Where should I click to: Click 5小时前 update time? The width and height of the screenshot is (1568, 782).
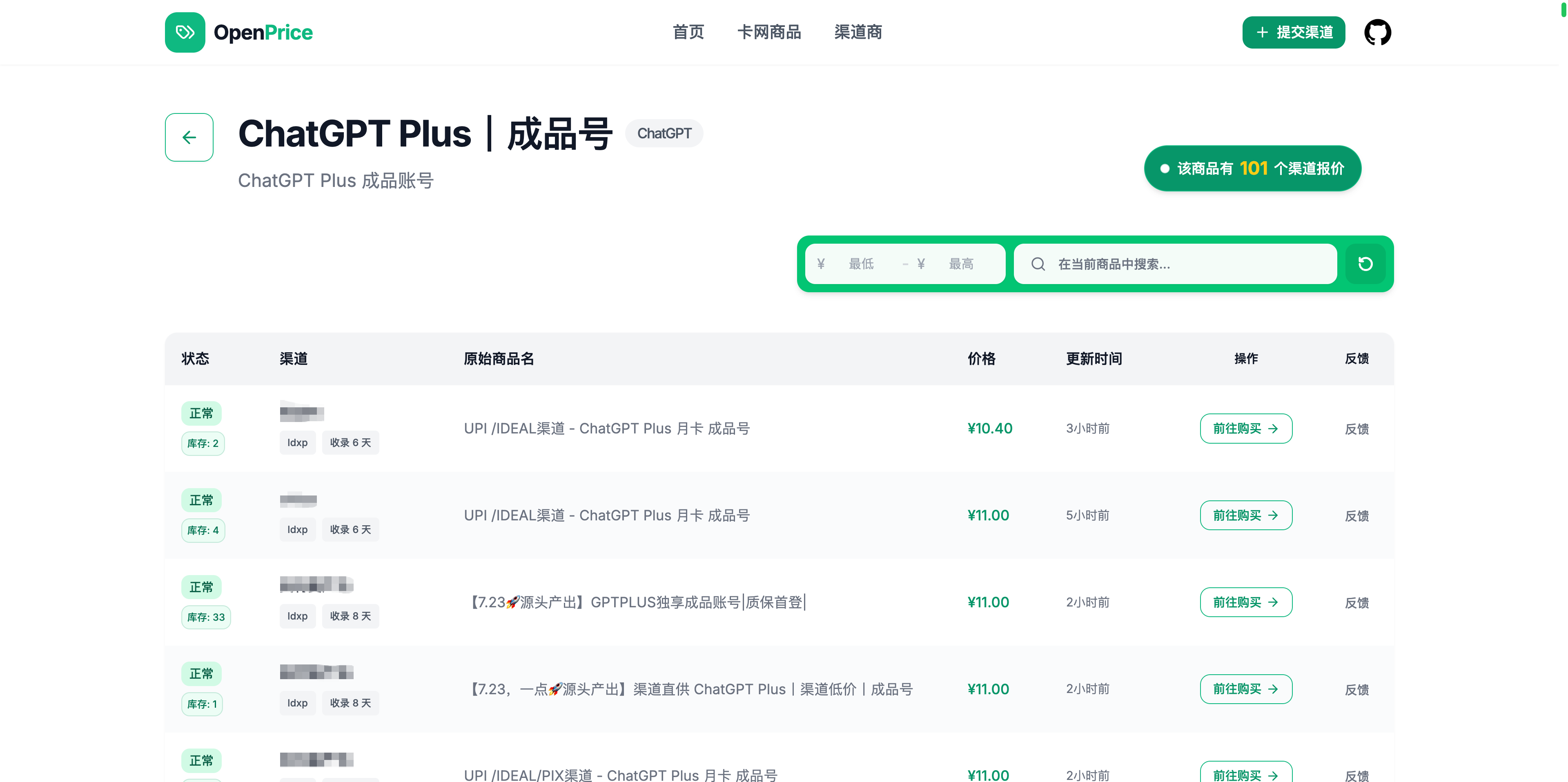click(x=1088, y=515)
